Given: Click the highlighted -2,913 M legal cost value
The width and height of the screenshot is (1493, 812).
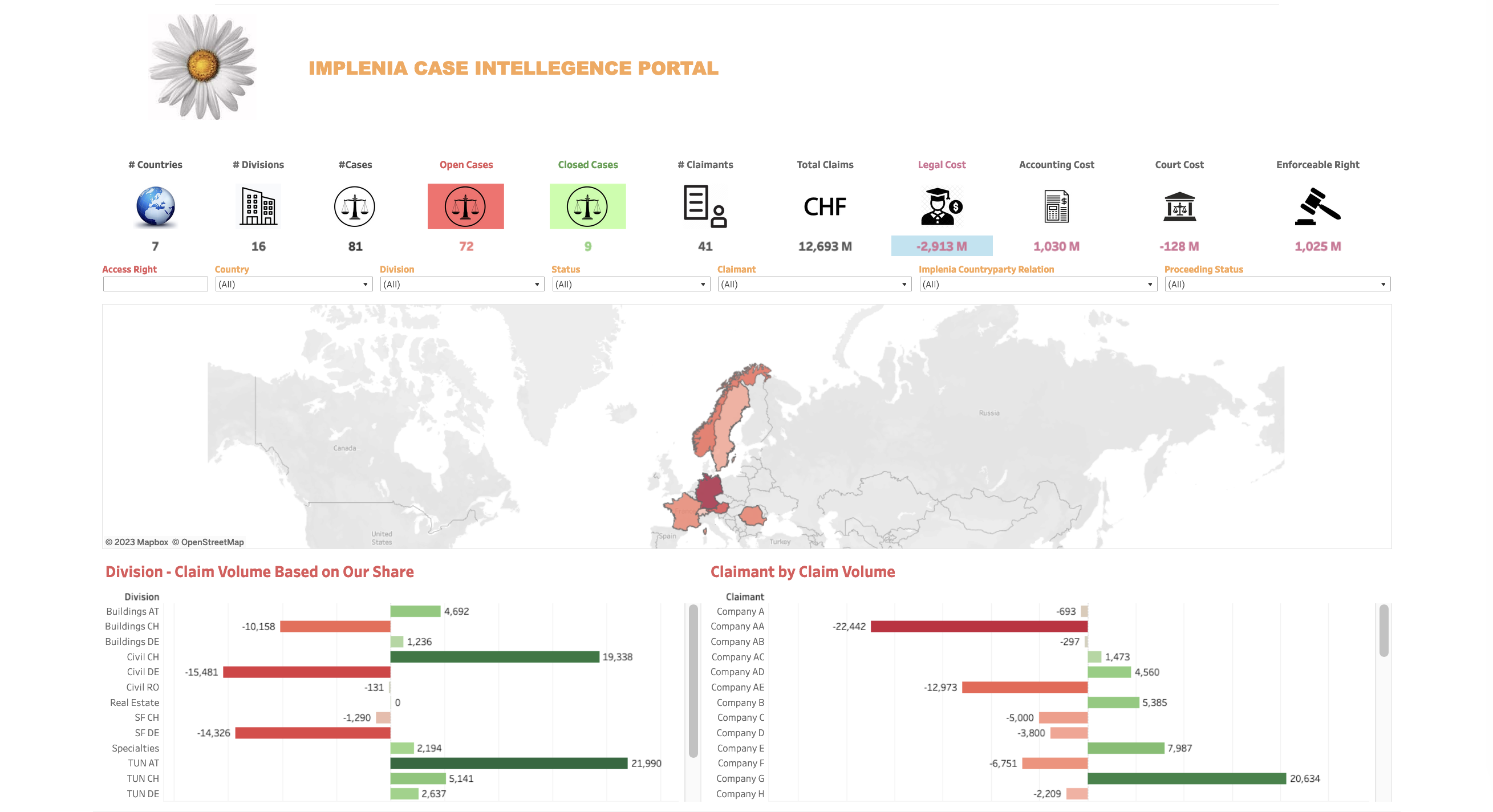Looking at the screenshot, I should (941, 246).
